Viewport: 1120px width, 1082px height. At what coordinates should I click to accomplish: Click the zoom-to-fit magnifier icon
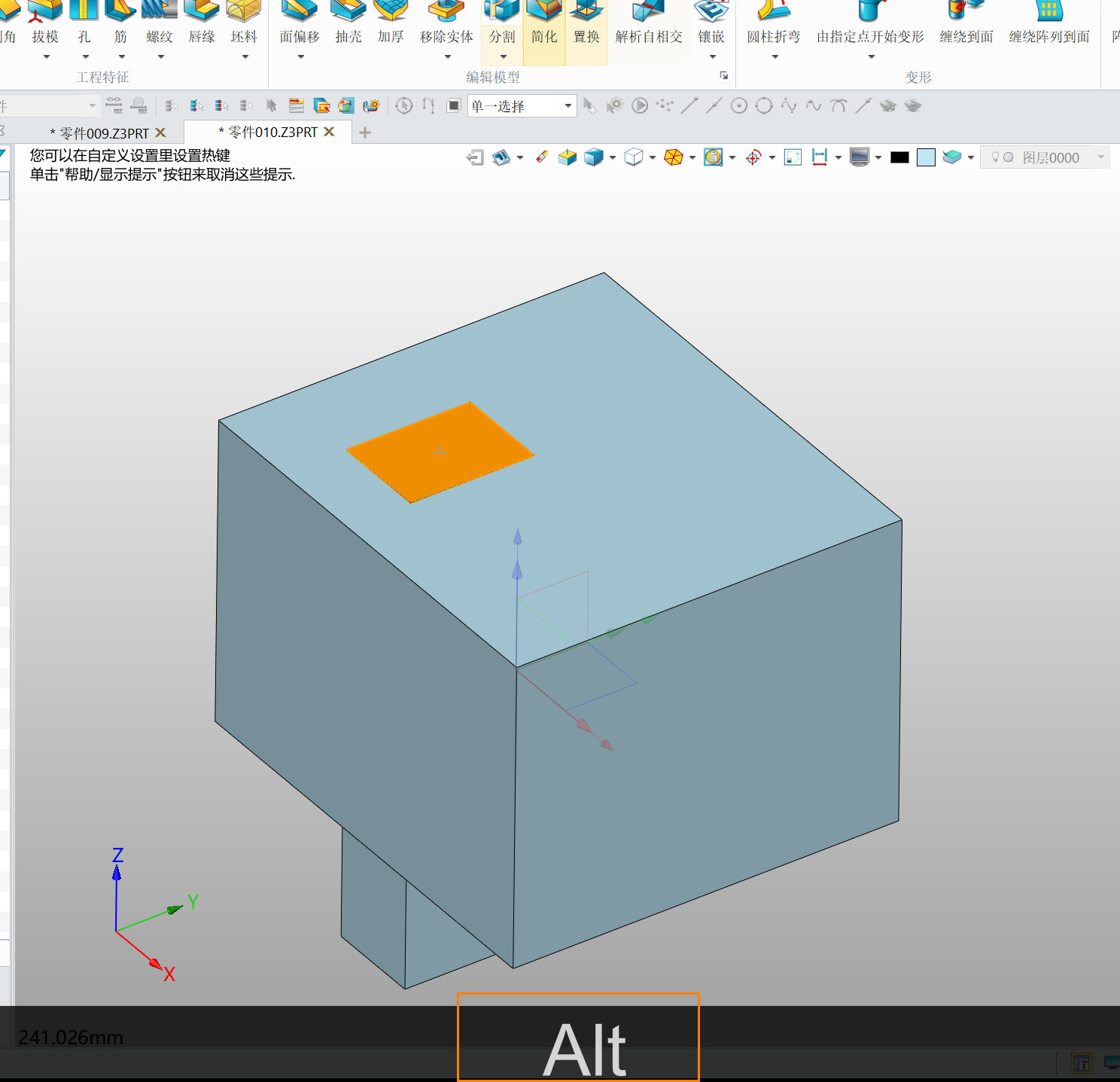(713, 157)
